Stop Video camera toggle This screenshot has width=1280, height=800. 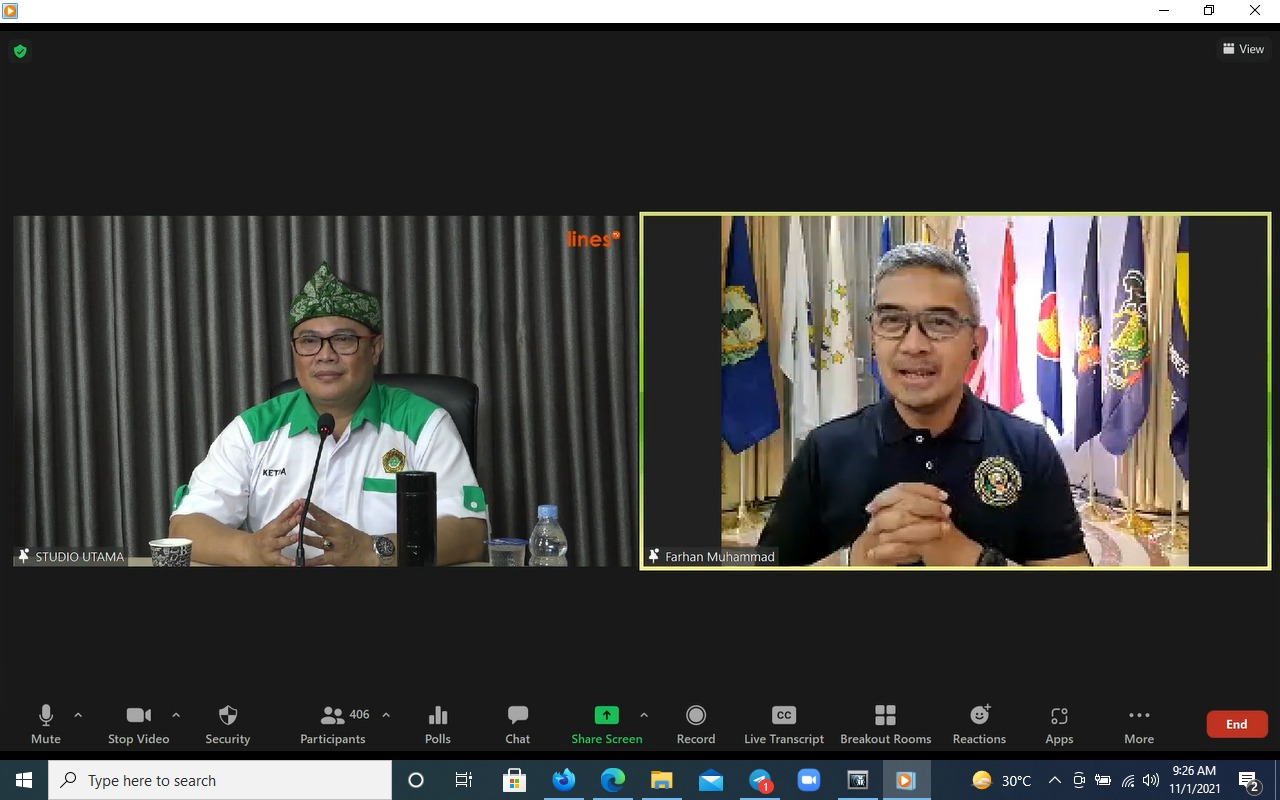(138, 725)
